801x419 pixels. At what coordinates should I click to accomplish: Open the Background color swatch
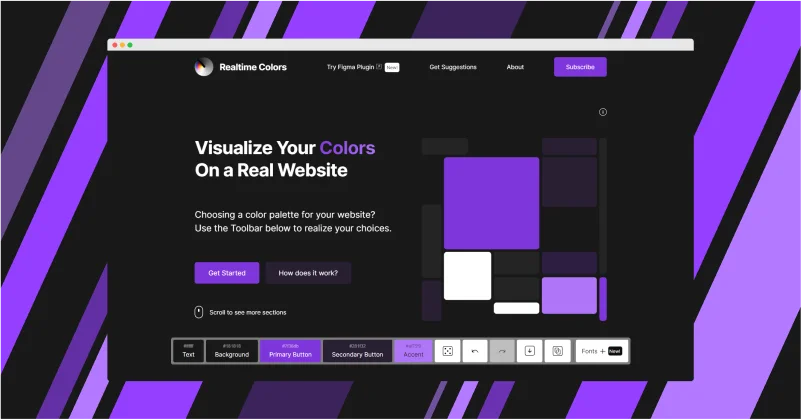click(232, 351)
